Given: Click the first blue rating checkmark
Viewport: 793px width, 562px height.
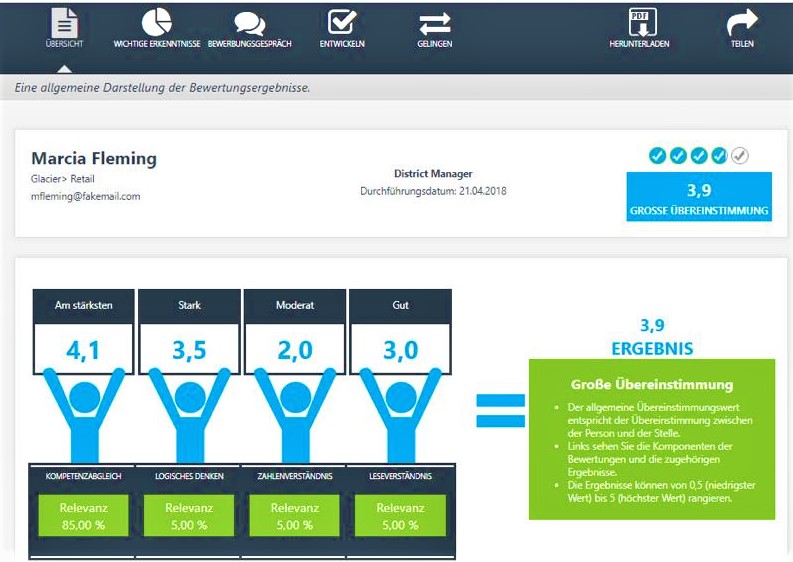Looking at the screenshot, I should (657, 155).
